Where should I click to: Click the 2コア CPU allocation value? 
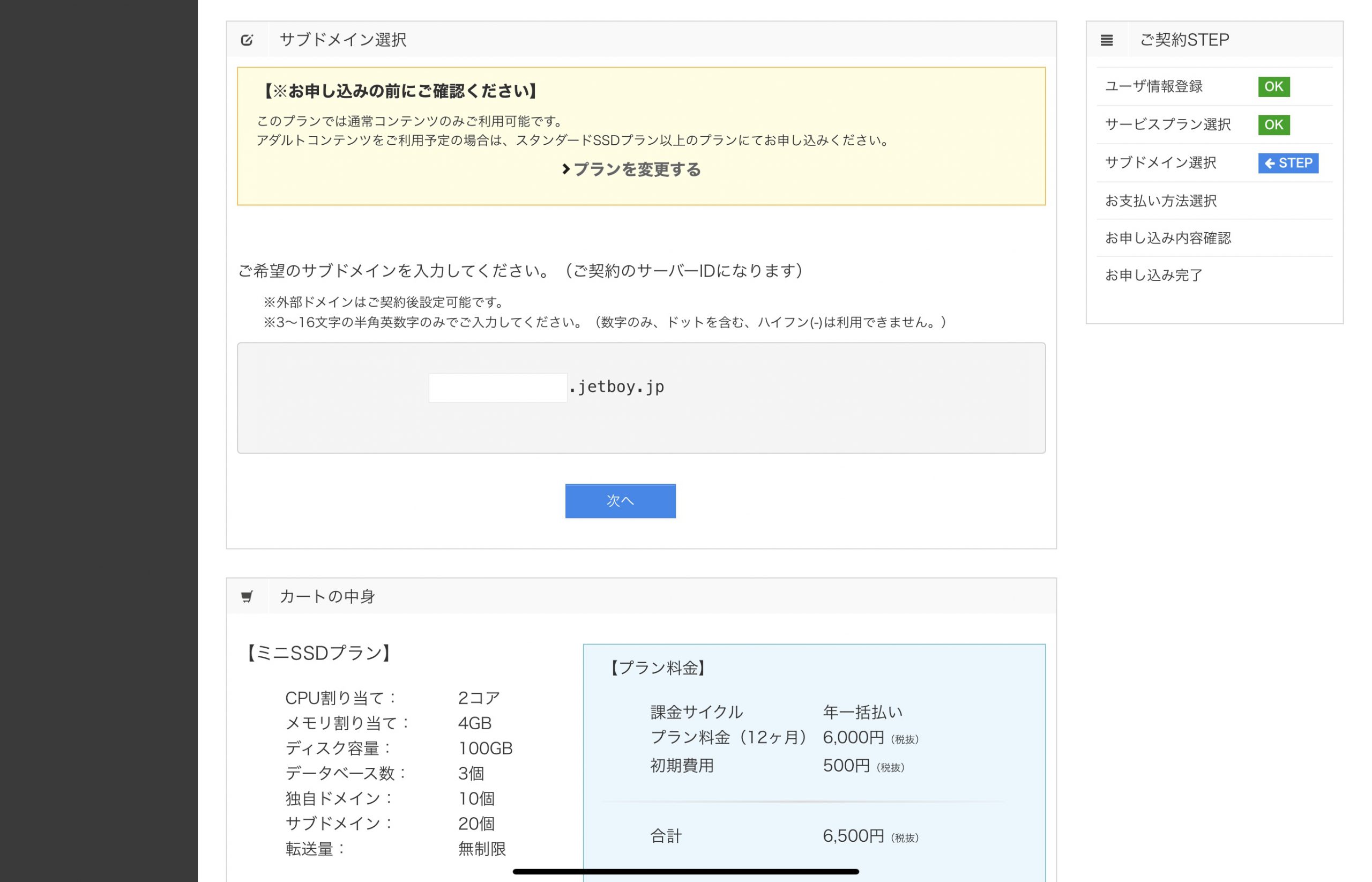coord(479,698)
